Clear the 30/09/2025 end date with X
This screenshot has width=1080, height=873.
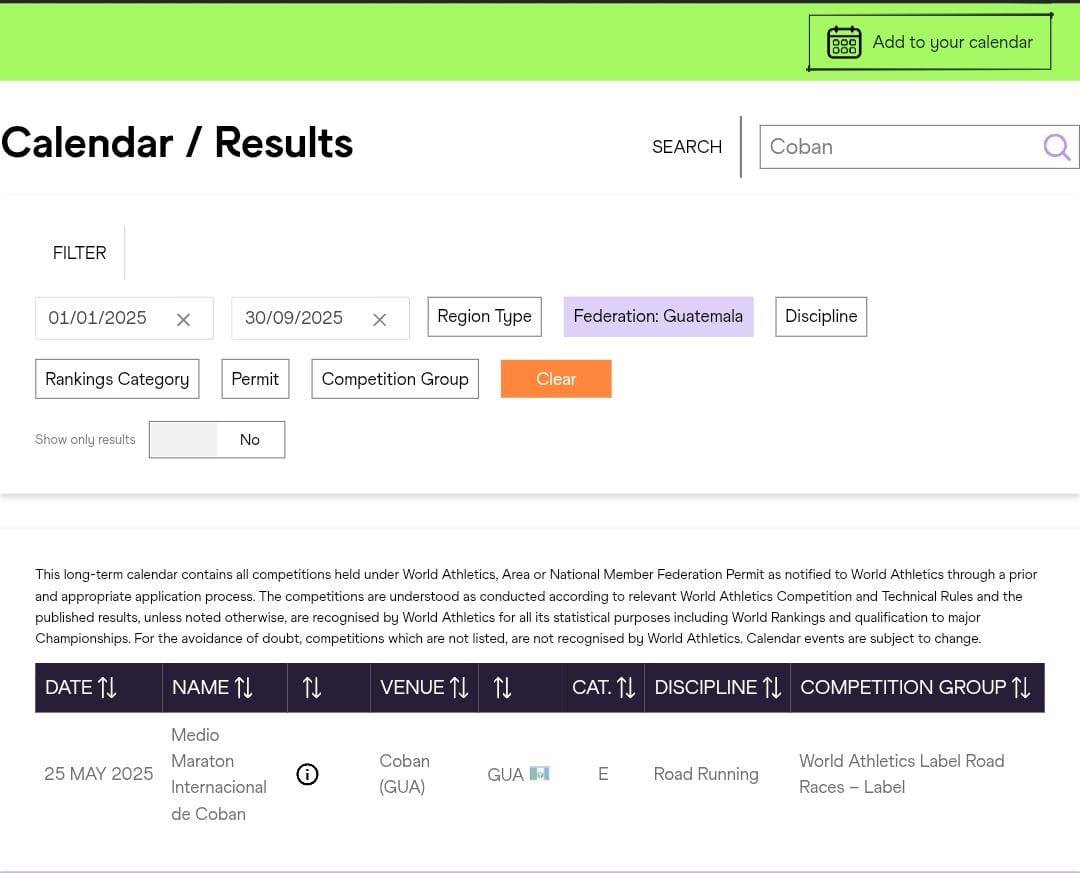pos(379,319)
